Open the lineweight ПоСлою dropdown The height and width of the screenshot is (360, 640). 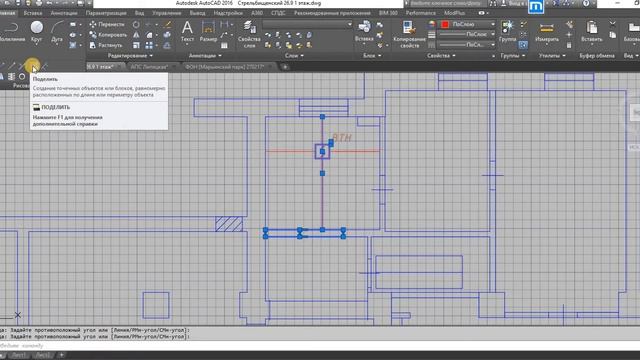pos(493,35)
